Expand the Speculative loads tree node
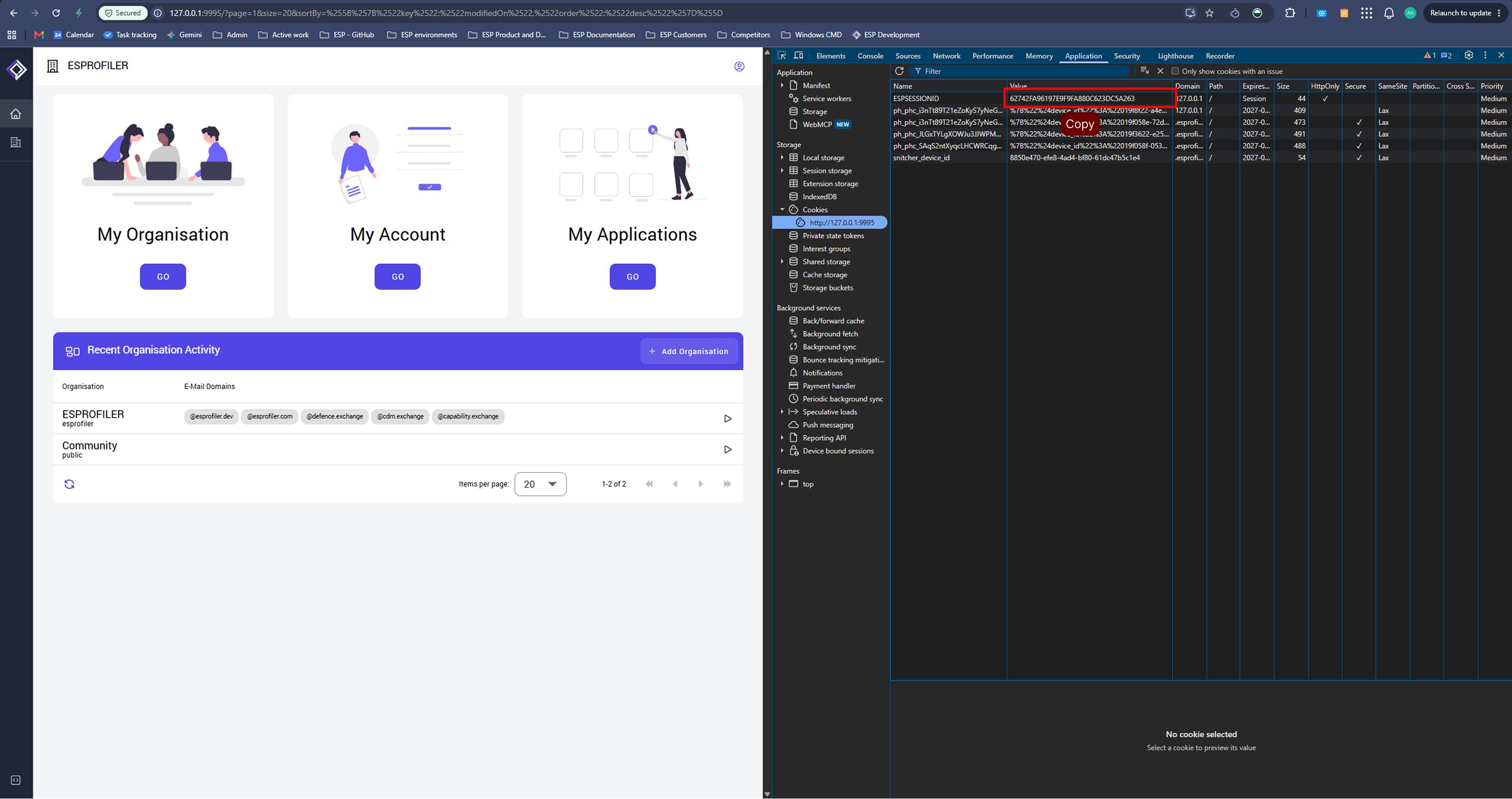The image size is (1512, 799). pyautogui.click(x=782, y=412)
